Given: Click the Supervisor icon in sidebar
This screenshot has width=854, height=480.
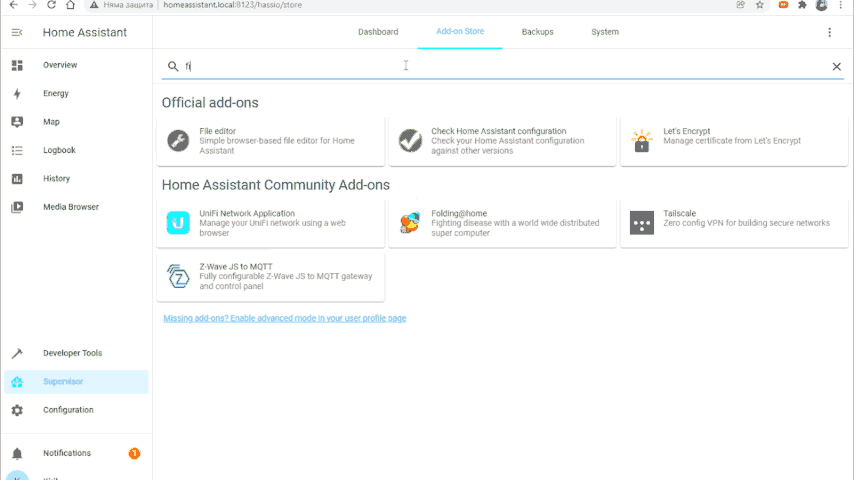Looking at the screenshot, I should (x=17, y=381).
